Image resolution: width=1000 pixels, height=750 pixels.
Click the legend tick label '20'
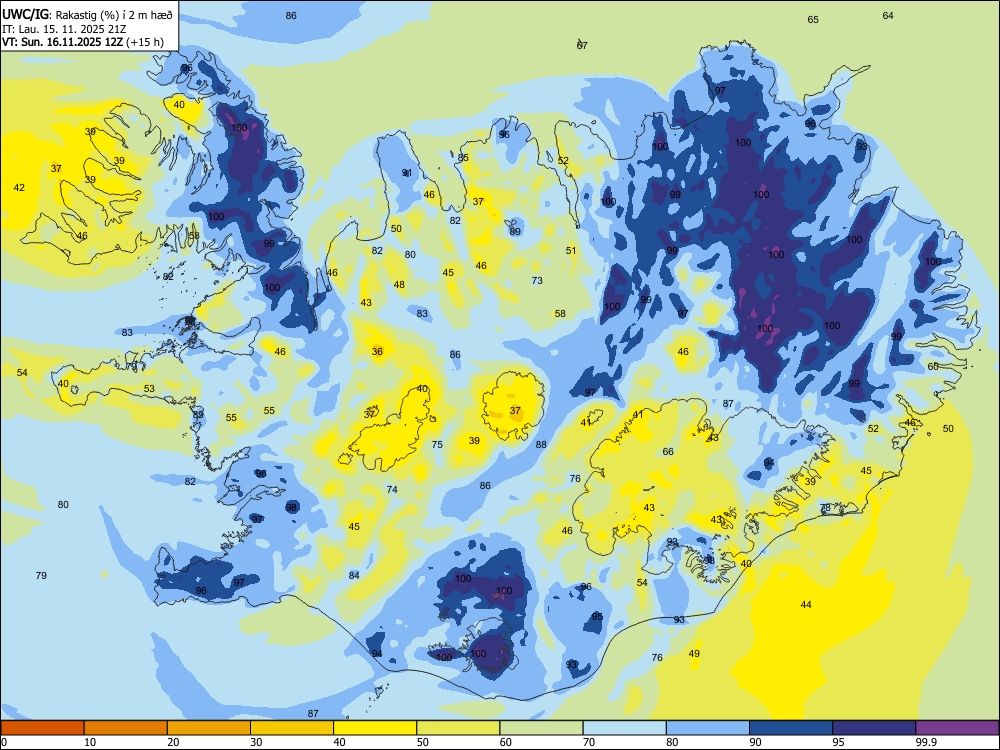pos(173,742)
